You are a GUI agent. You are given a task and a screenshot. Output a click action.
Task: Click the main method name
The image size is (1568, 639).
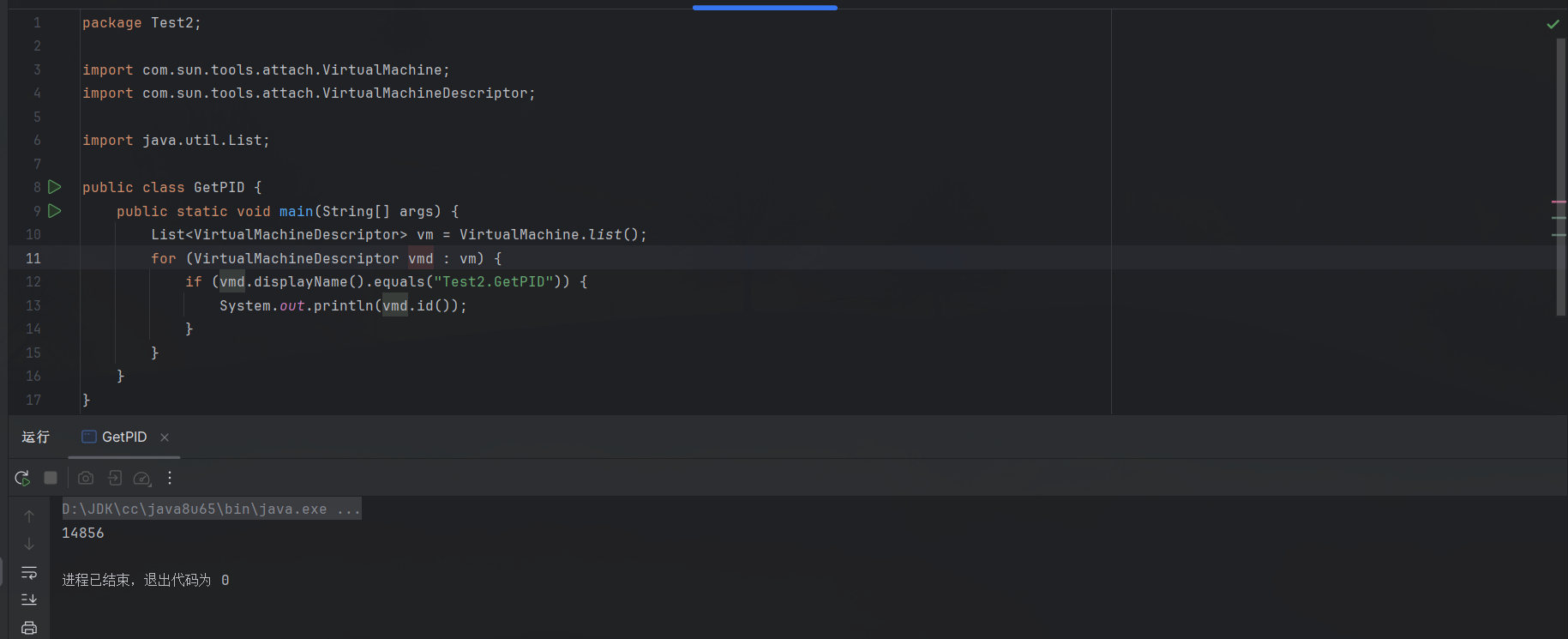coord(296,211)
